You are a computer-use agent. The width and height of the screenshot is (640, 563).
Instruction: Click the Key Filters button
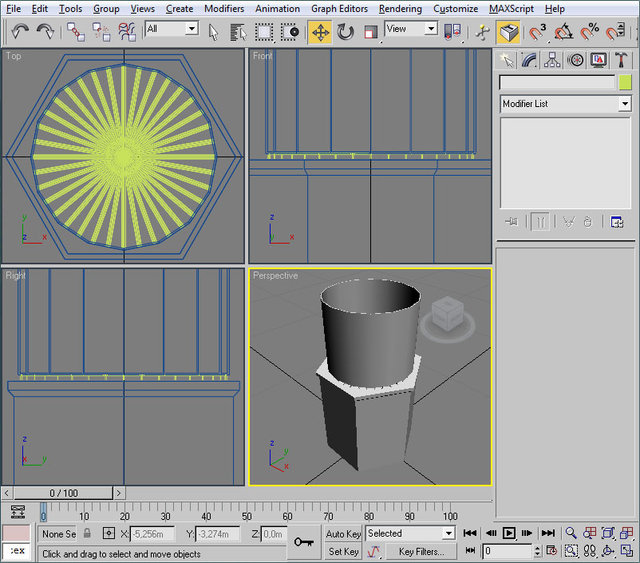coord(421,551)
